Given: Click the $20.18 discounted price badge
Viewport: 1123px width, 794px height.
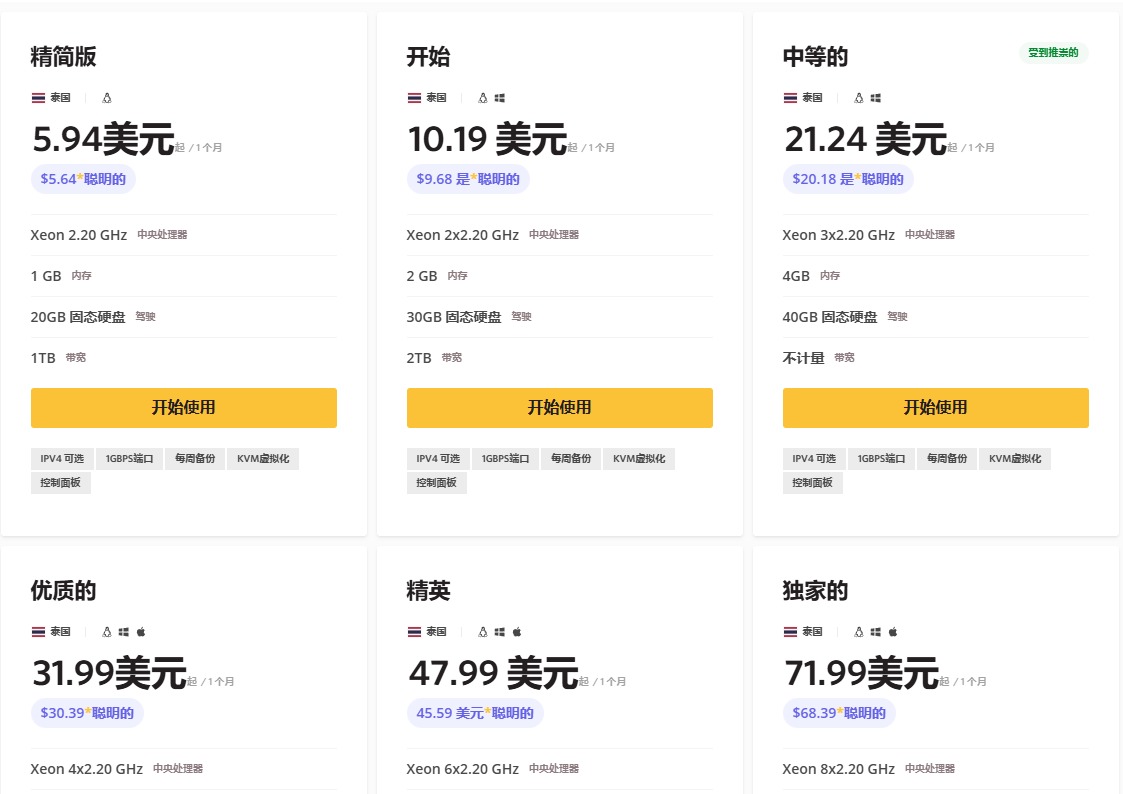Looking at the screenshot, I should [847, 179].
